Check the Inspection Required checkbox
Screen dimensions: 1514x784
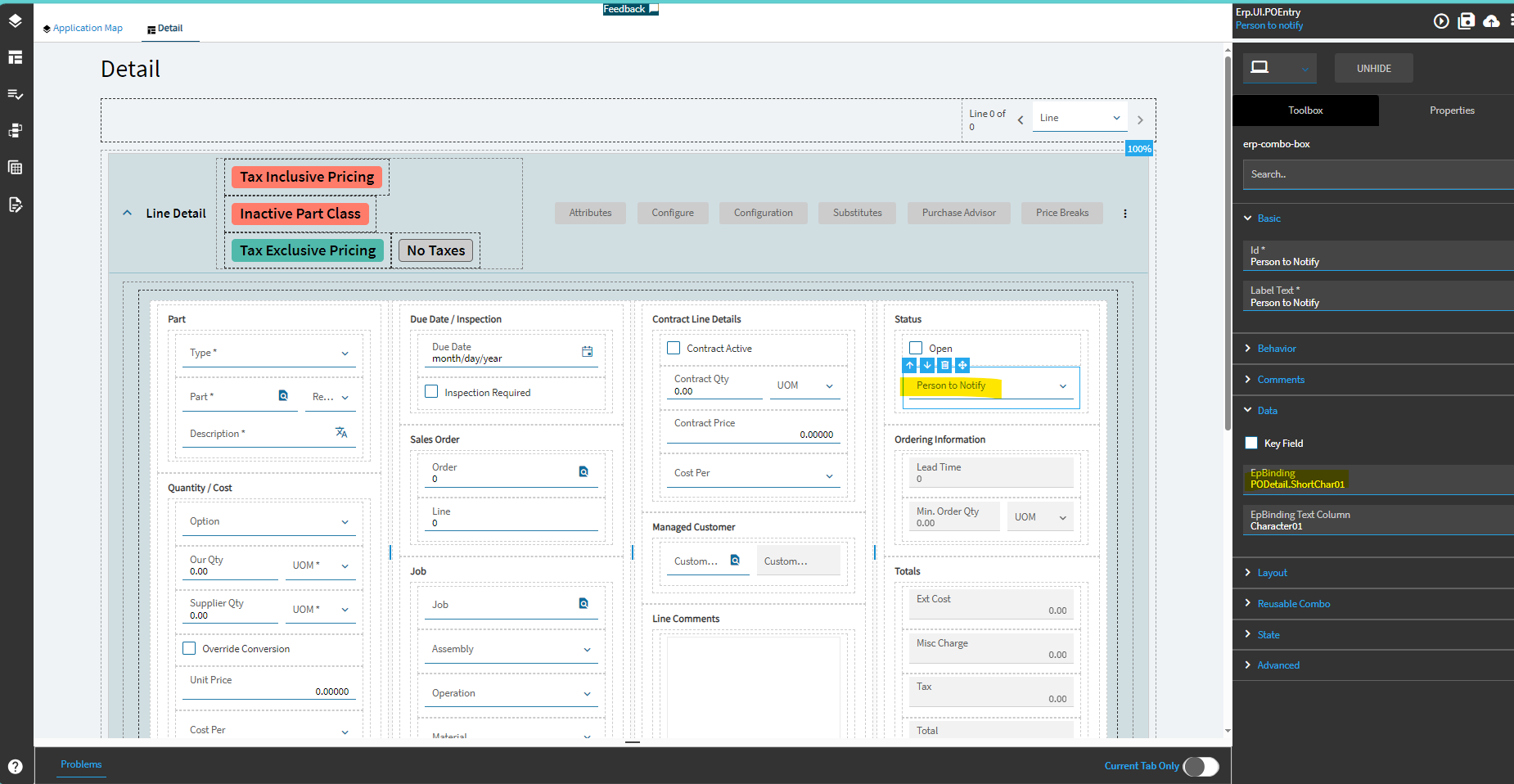pyautogui.click(x=431, y=392)
